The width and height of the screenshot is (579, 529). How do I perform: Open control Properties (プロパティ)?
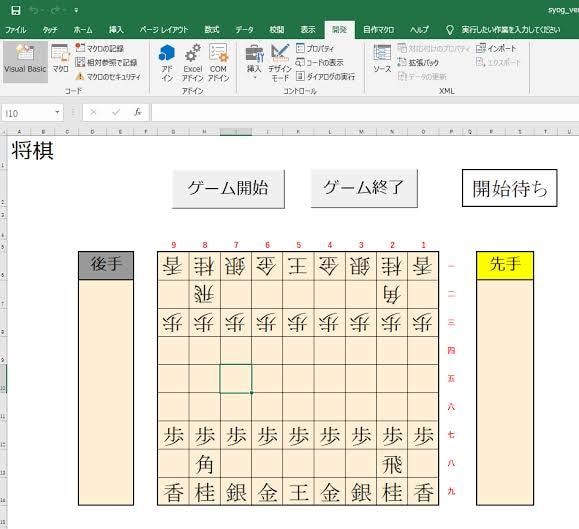pos(315,48)
